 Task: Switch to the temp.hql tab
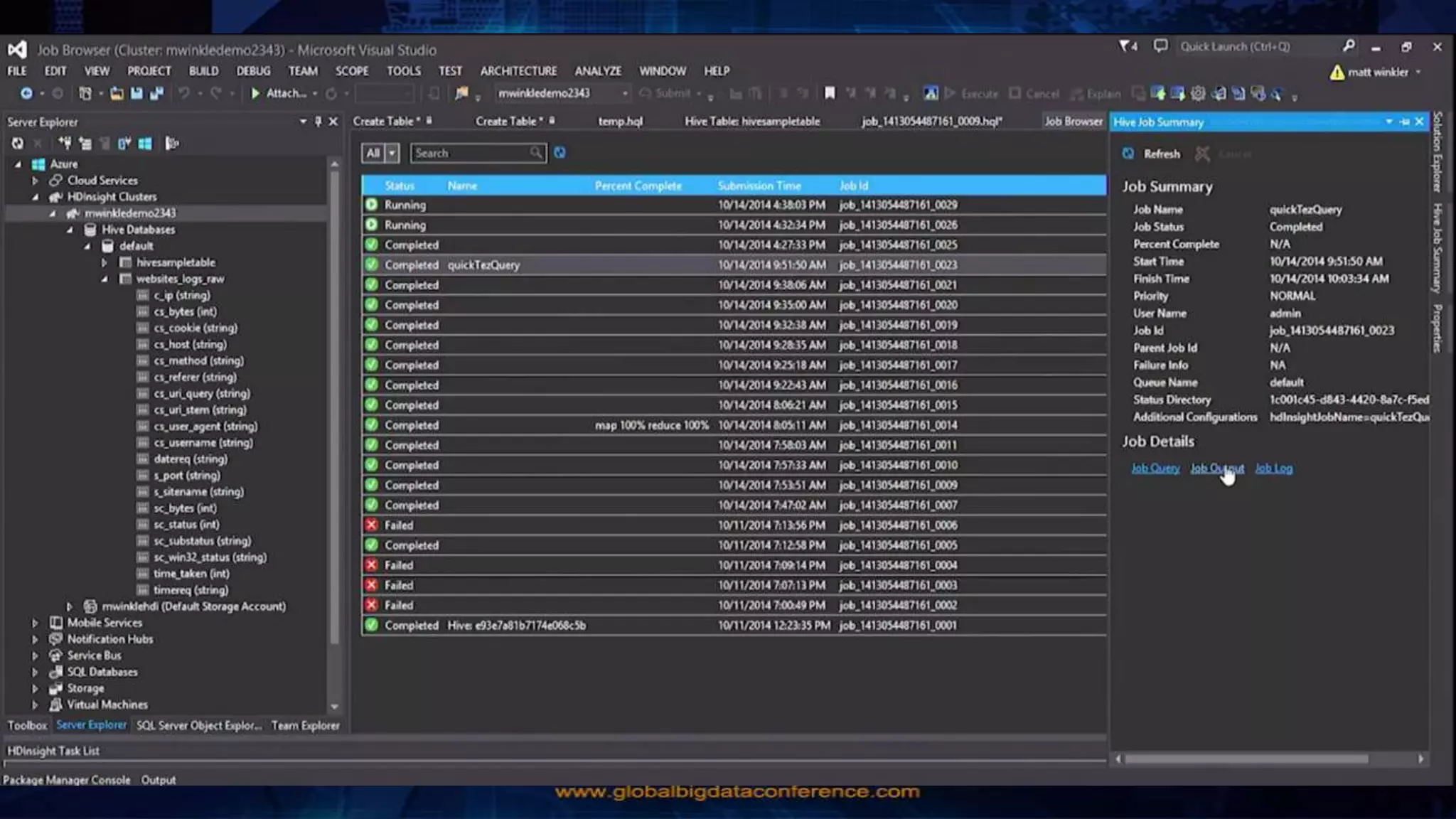(x=620, y=122)
